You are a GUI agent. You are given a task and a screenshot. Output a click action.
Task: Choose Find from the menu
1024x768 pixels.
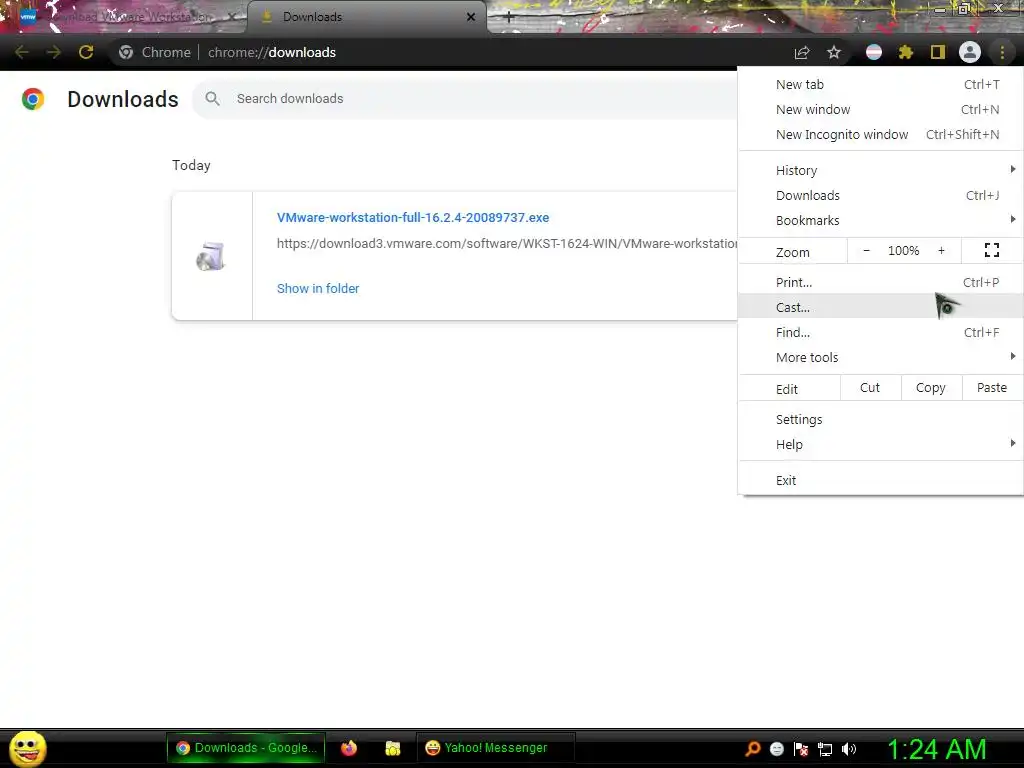click(880, 332)
